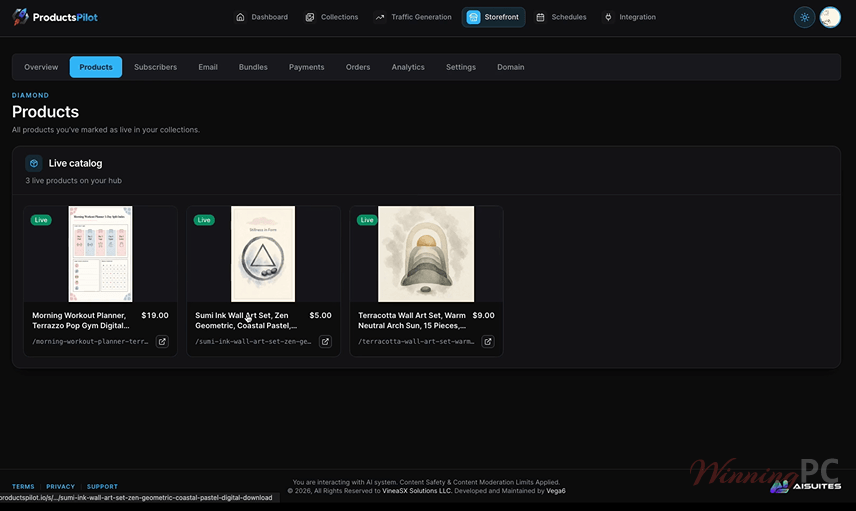Viewport: 856px width, 511px height.
Task: Open Terracotta Wall Art Set thumbnail
Action: pyautogui.click(x=426, y=254)
